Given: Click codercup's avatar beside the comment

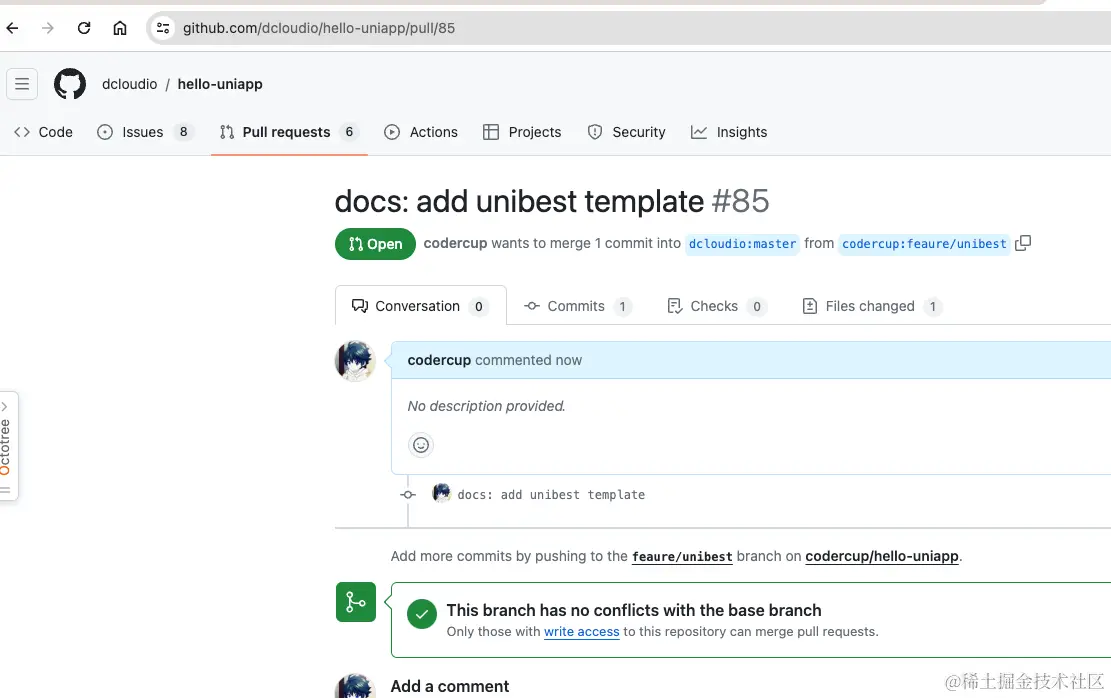Looking at the screenshot, I should tap(355, 361).
